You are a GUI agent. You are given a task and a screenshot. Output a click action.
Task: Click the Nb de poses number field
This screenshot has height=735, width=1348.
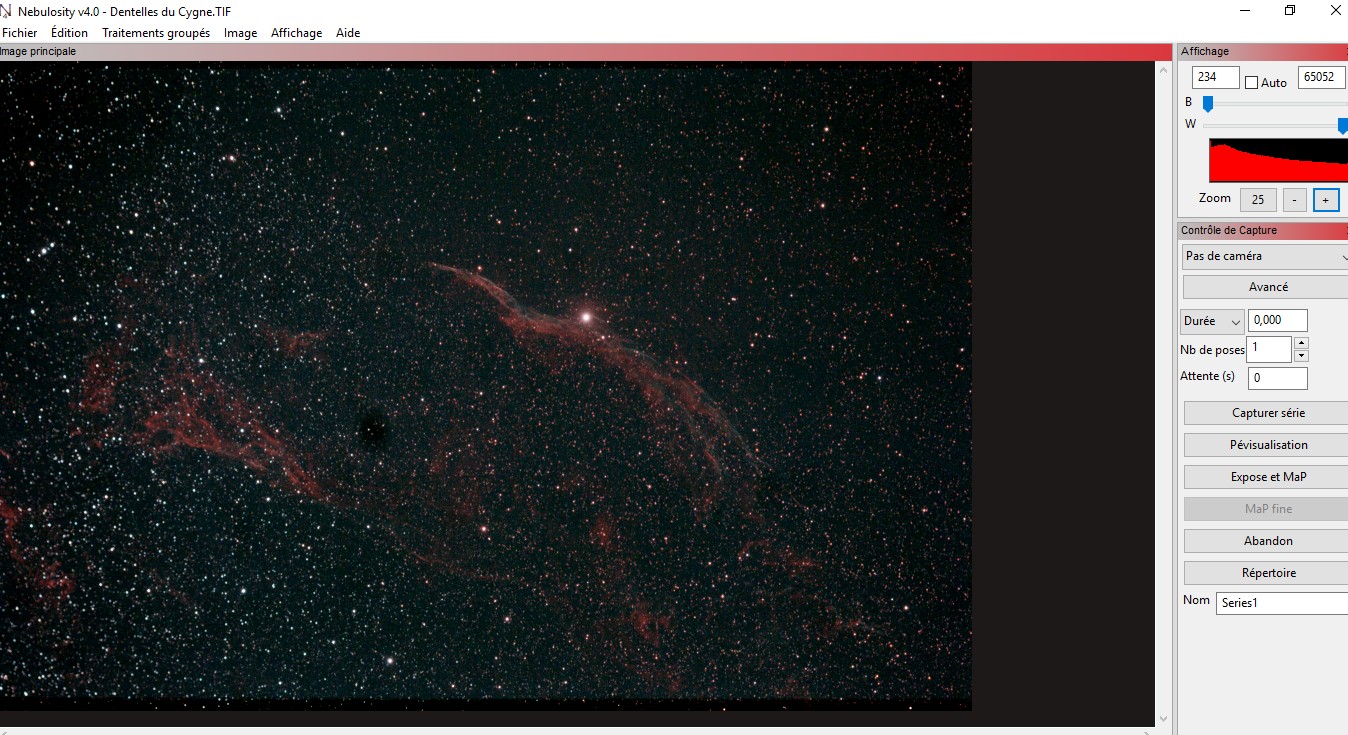pyautogui.click(x=1269, y=349)
